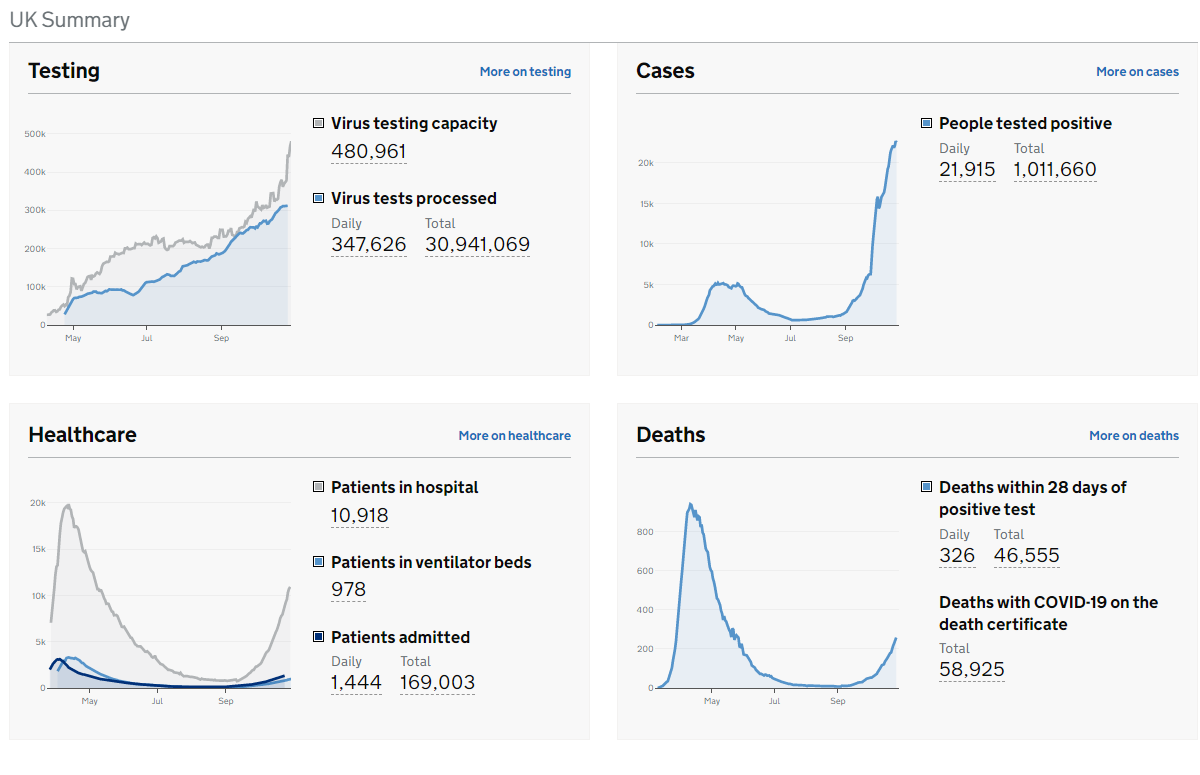Open the More on cases link
Image resolution: width=1200 pixels, height=775 pixels.
point(1137,72)
